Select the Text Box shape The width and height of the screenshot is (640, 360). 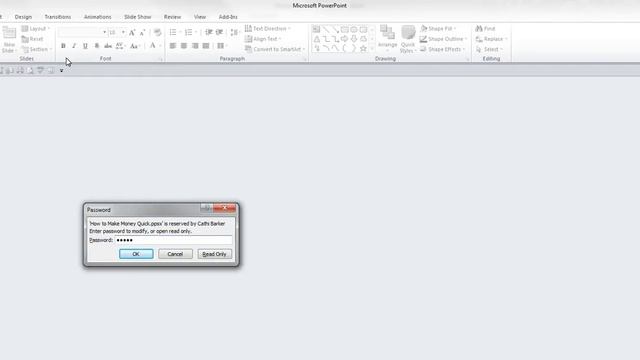click(316, 29)
